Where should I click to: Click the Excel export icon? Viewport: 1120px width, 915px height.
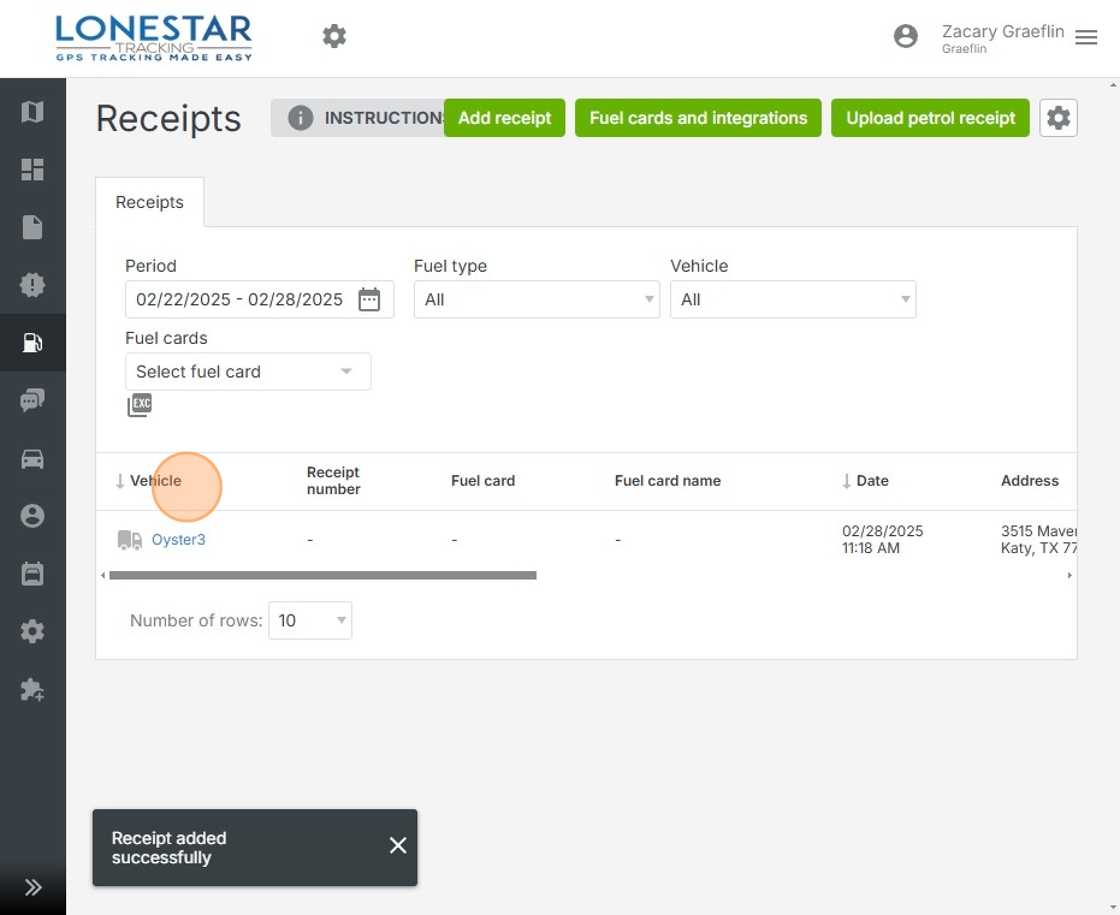pyautogui.click(x=139, y=405)
